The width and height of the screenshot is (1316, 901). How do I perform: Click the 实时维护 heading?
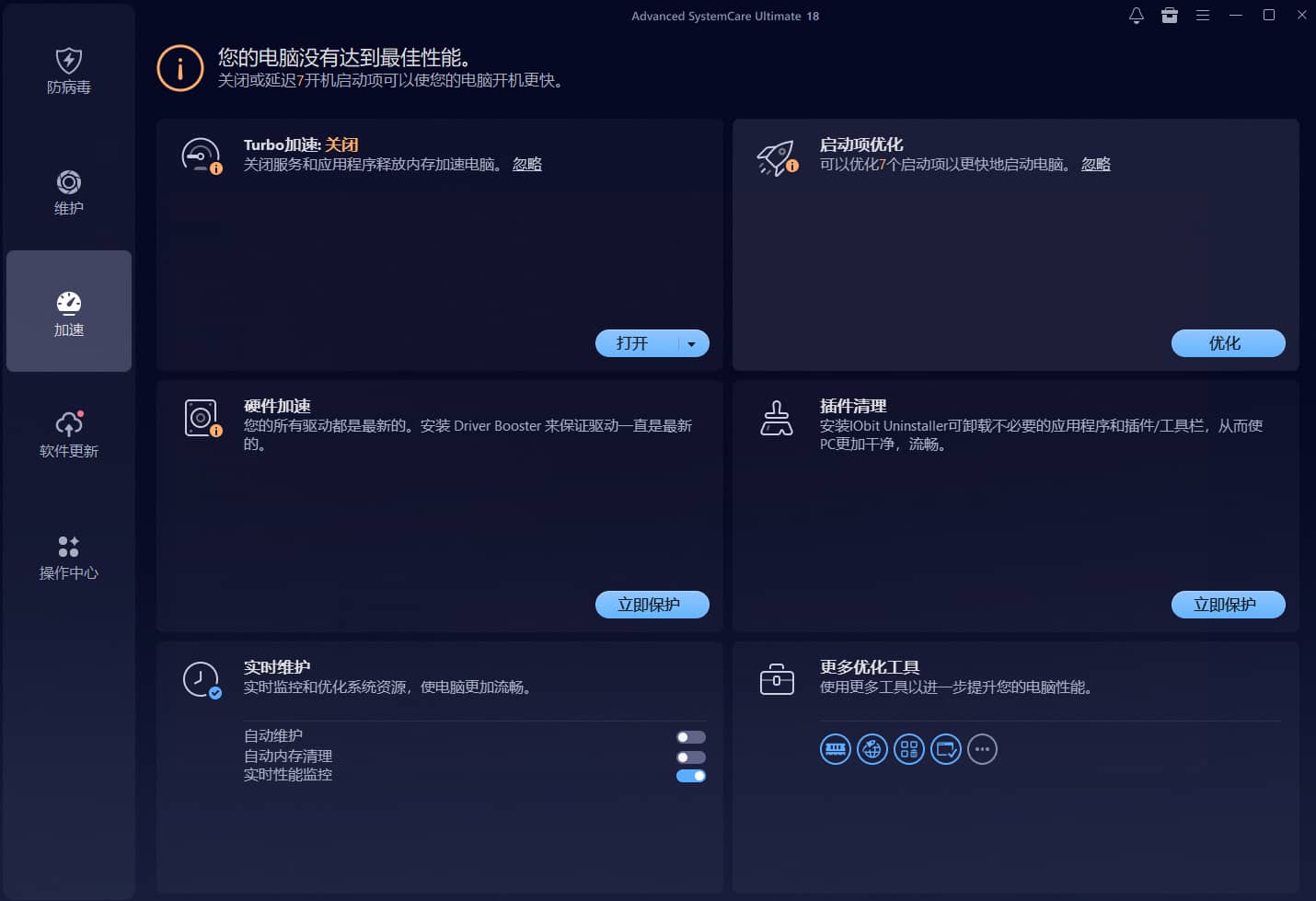(x=277, y=667)
